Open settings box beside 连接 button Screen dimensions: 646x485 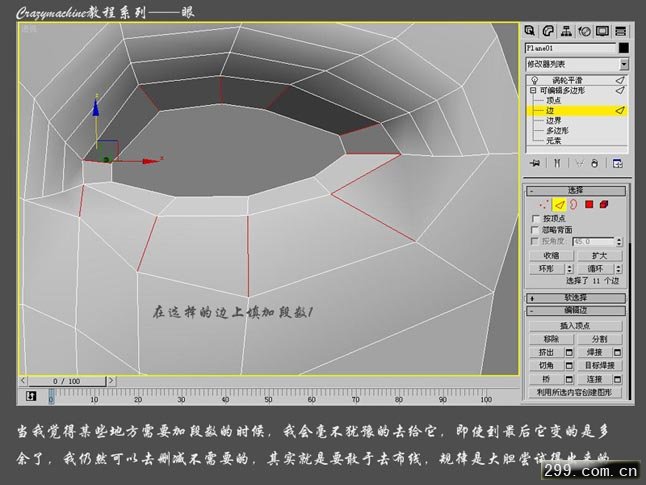[x=617, y=379]
